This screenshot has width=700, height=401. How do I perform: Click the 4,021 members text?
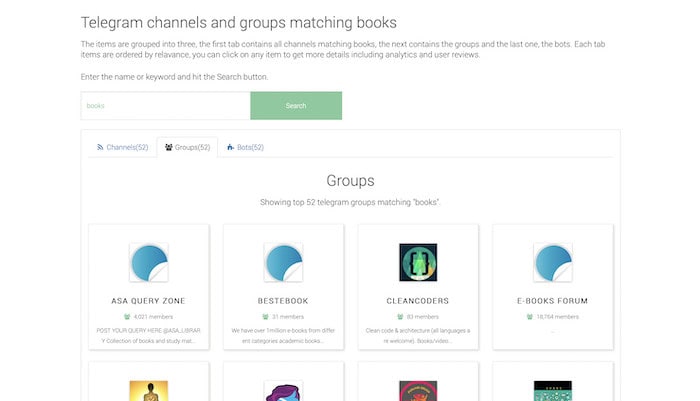click(x=153, y=317)
